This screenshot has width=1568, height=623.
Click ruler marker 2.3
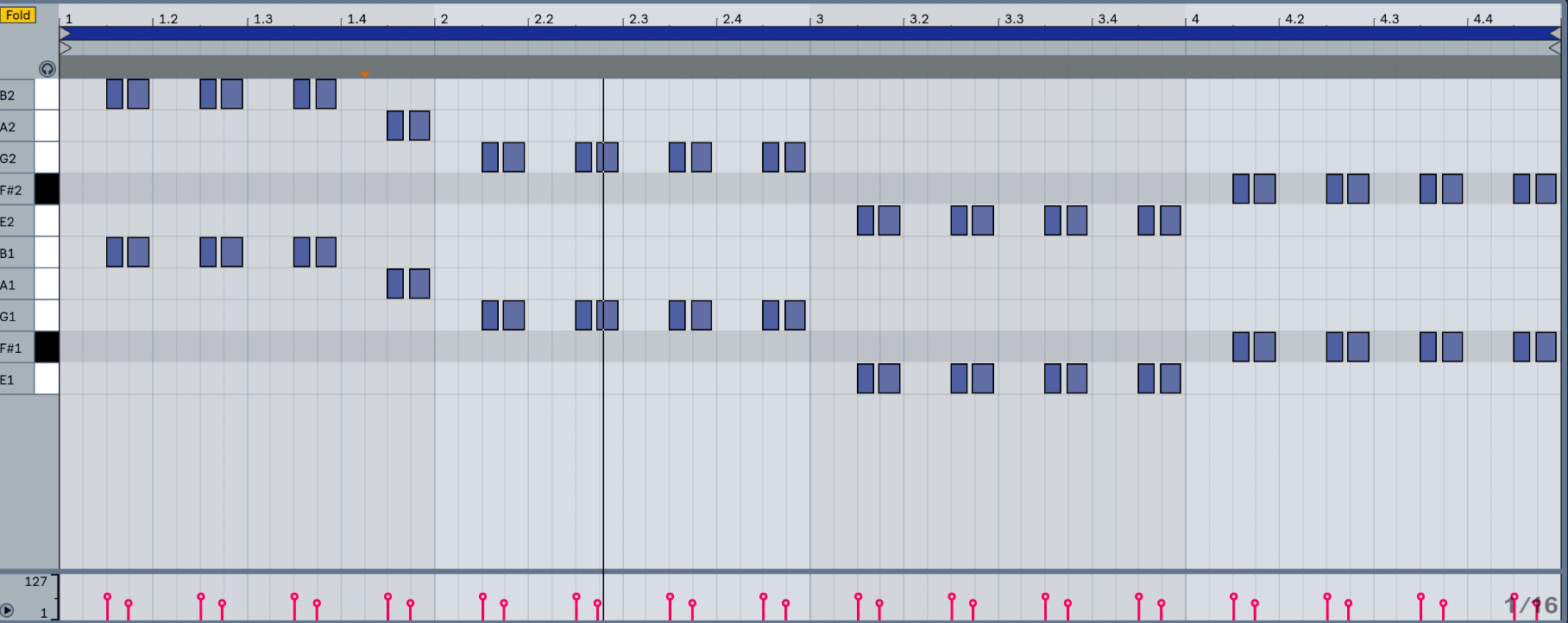[x=638, y=18]
